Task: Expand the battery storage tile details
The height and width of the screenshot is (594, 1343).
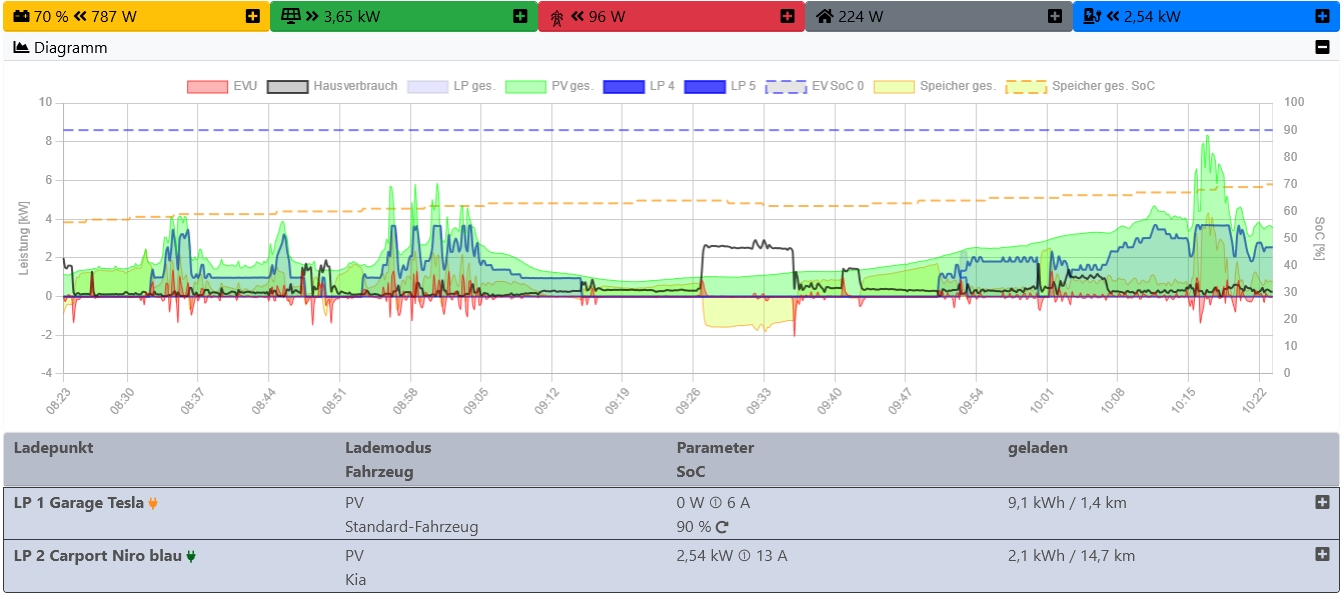Action: tap(253, 16)
